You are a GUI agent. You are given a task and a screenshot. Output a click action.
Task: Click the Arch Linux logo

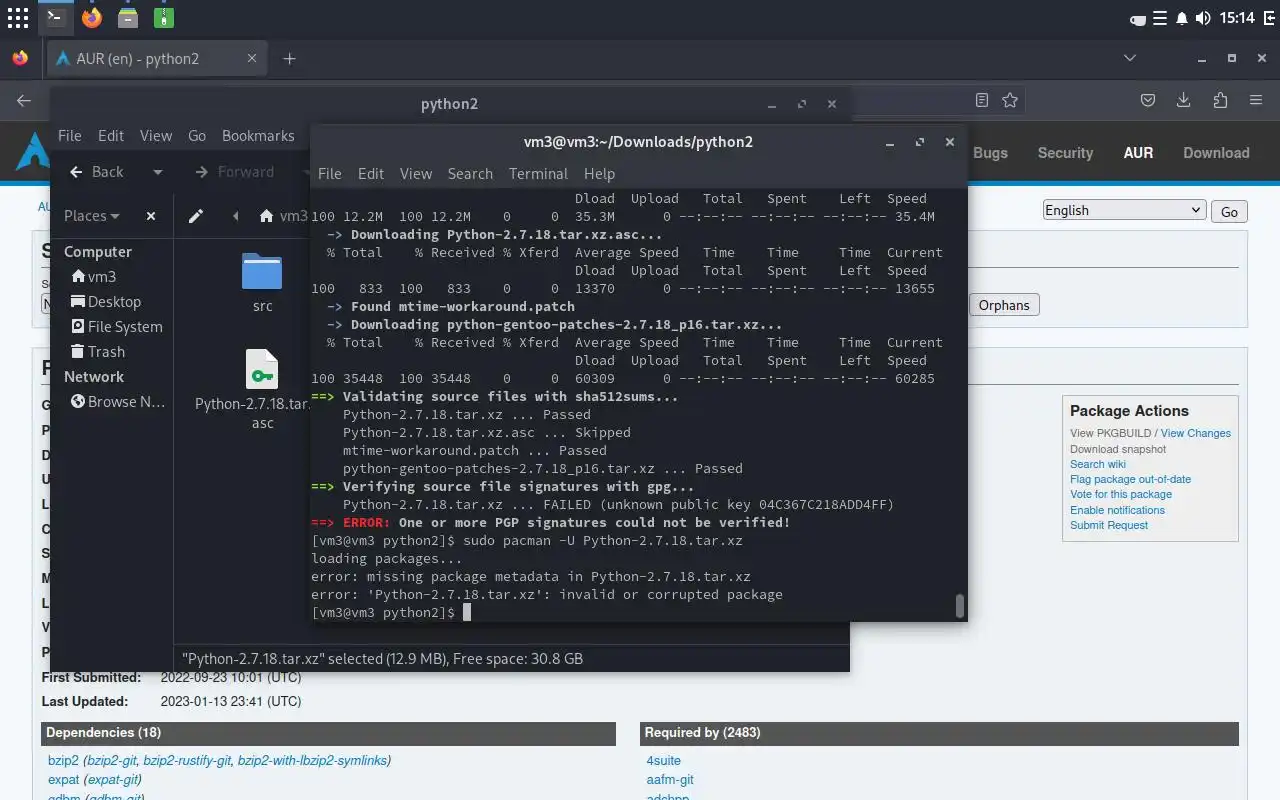click(x=33, y=151)
